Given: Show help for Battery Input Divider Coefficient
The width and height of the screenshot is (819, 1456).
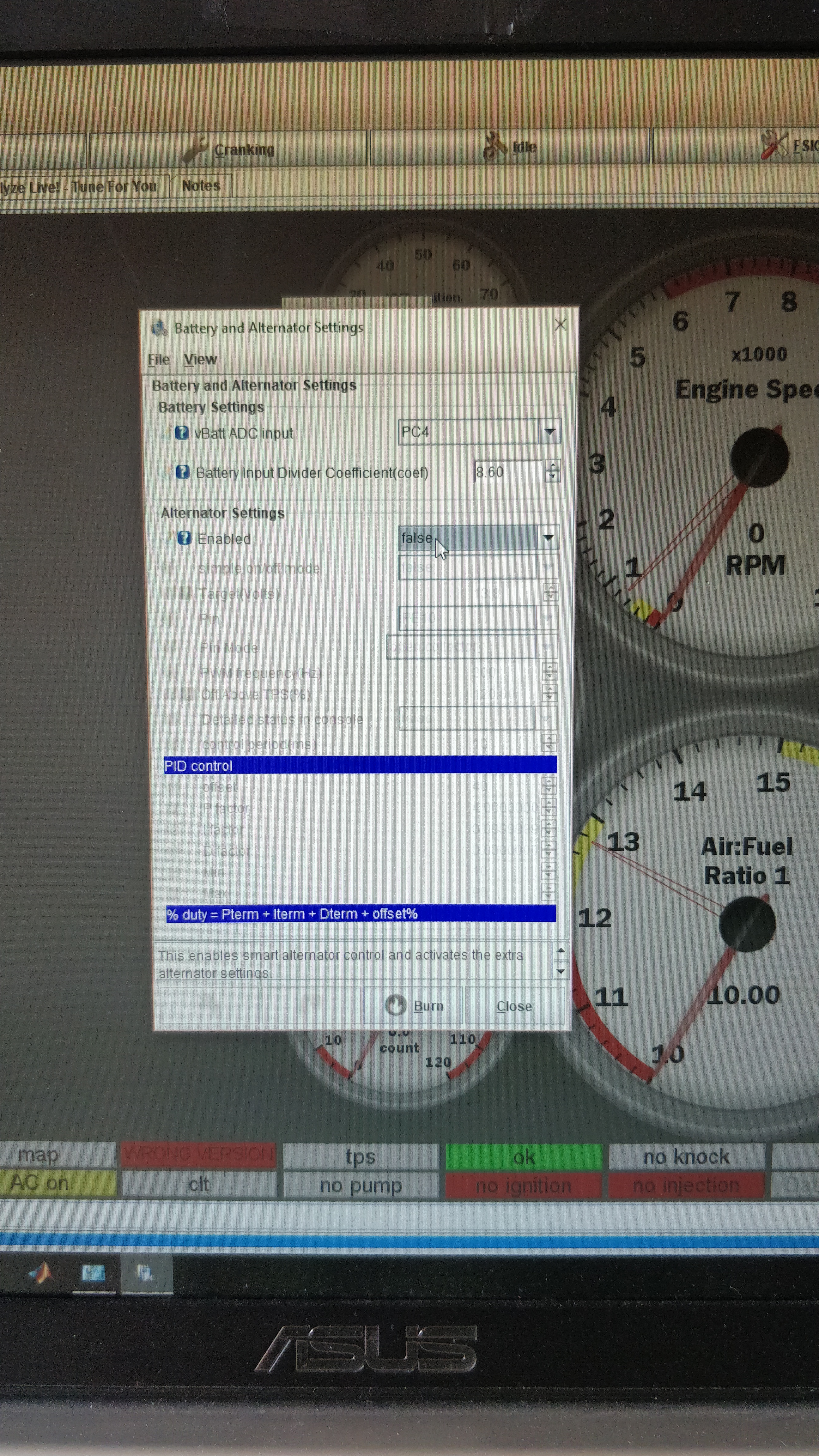Looking at the screenshot, I should click(182, 471).
